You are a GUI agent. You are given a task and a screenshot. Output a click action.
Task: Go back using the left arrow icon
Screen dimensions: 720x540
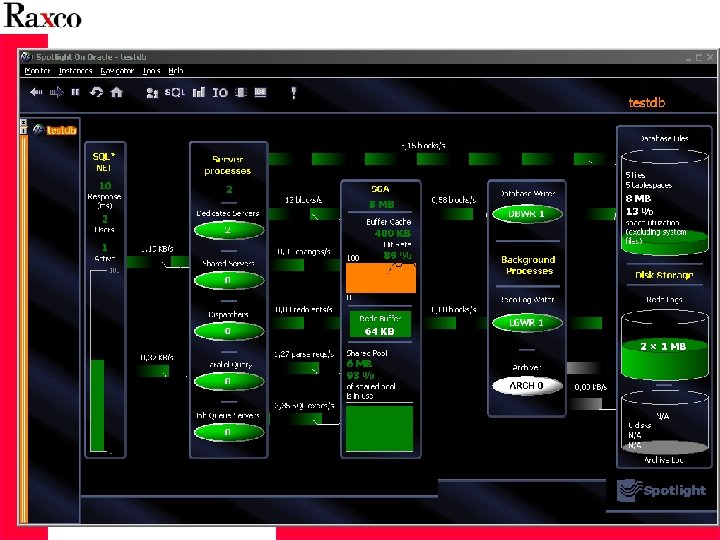36,92
